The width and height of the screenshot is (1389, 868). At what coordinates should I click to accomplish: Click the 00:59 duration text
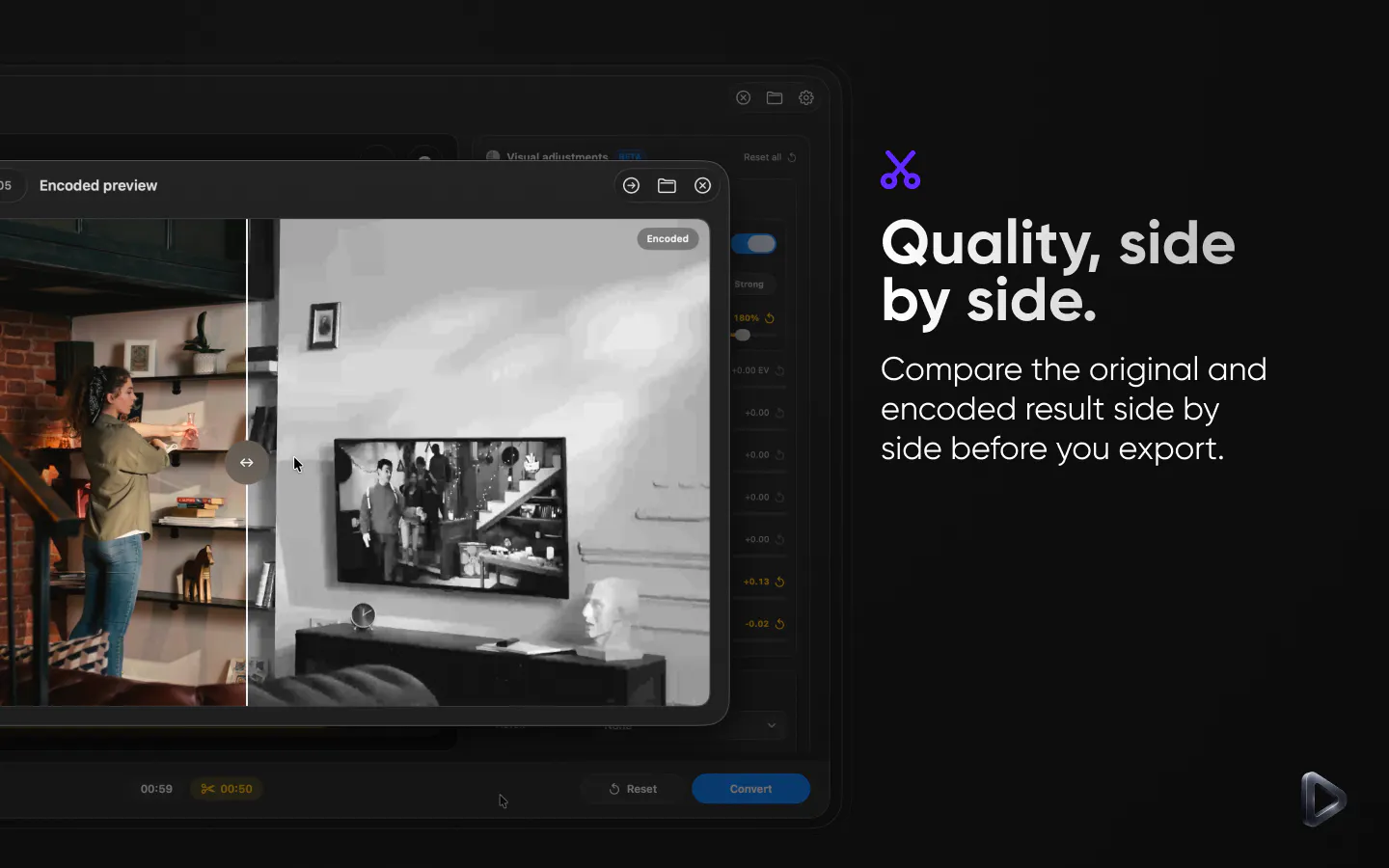(156, 789)
